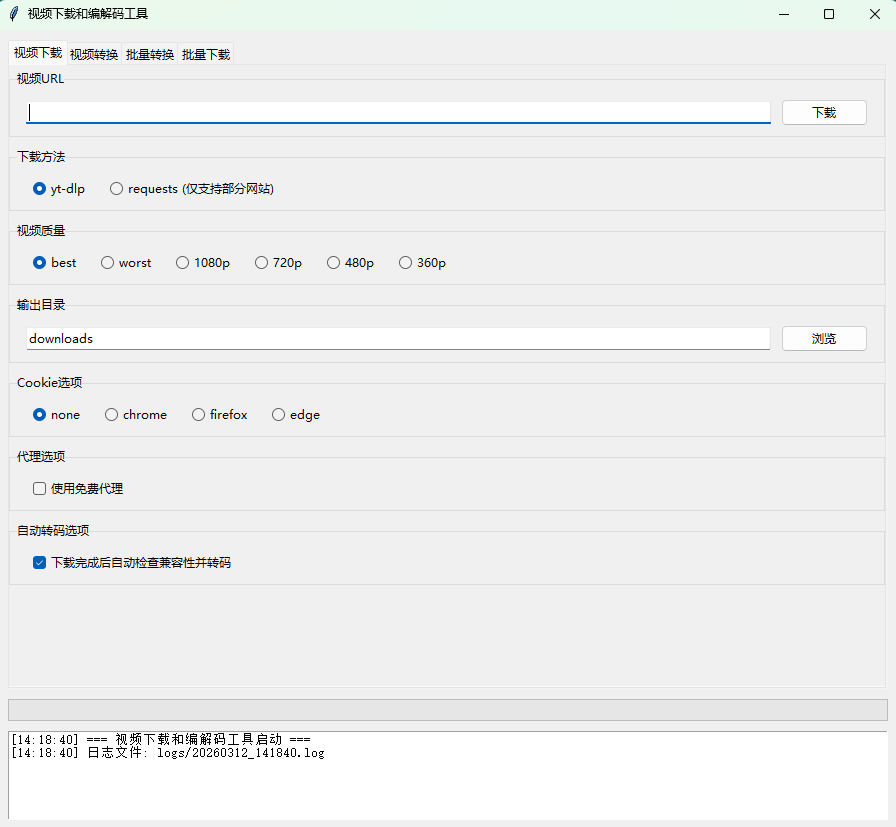Open the 批量转换 tab
The height and width of the screenshot is (827, 896).
[x=150, y=54]
